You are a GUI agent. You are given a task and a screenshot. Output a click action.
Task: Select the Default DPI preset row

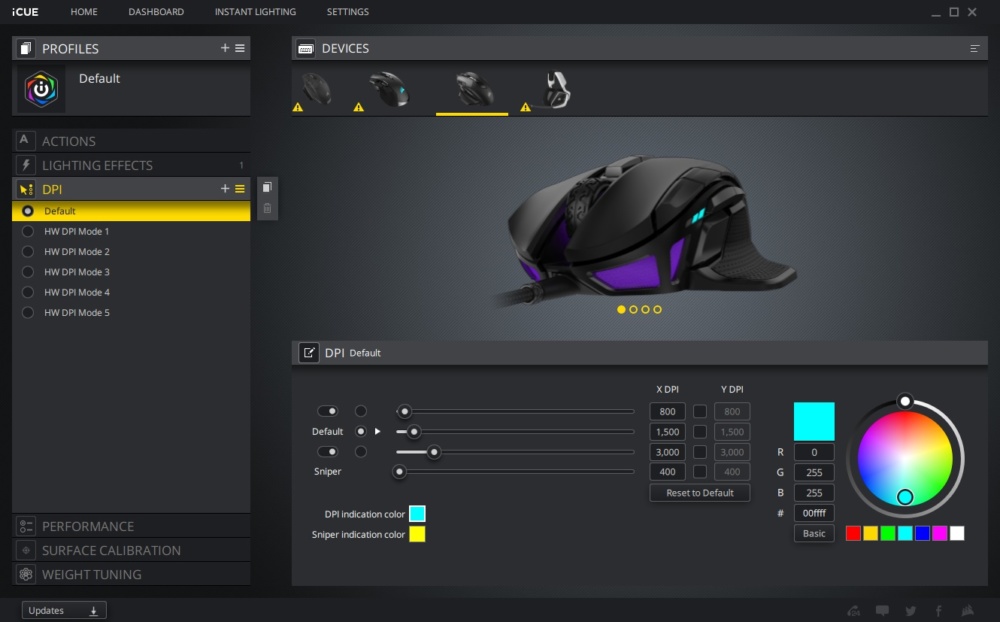[x=131, y=211]
